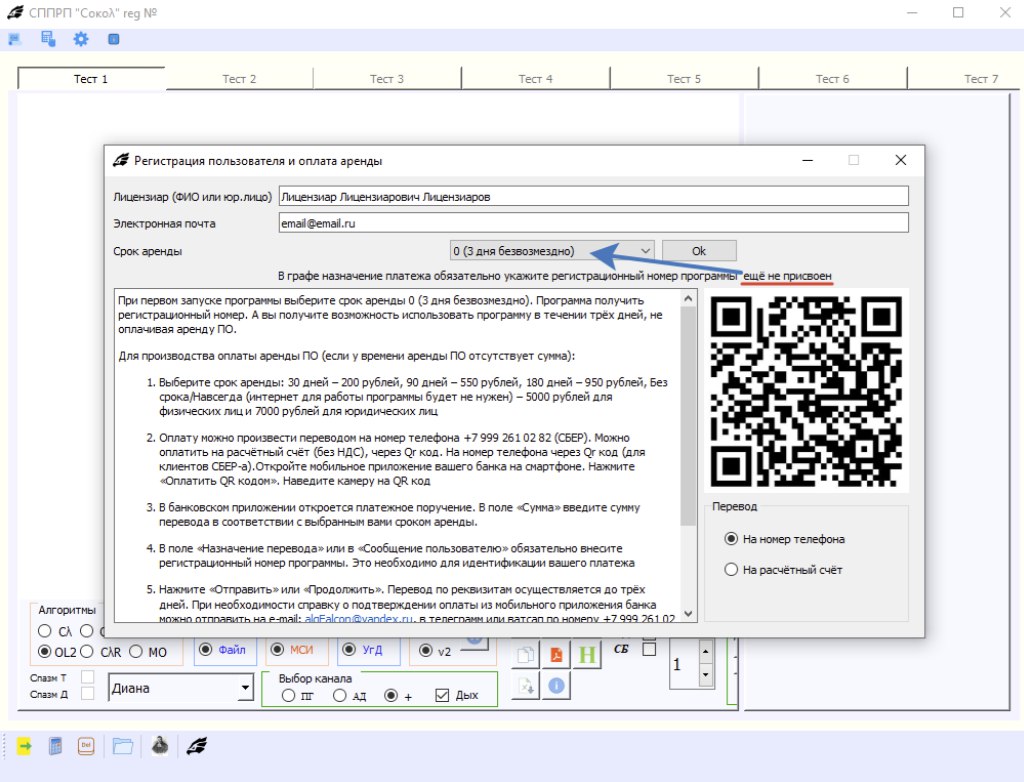Image resolution: width=1024 pixels, height=782 pixels.
Task: Click the falcon logo icon in bottom toolbar
Action: pyautogui.click(x=198, y=745)
